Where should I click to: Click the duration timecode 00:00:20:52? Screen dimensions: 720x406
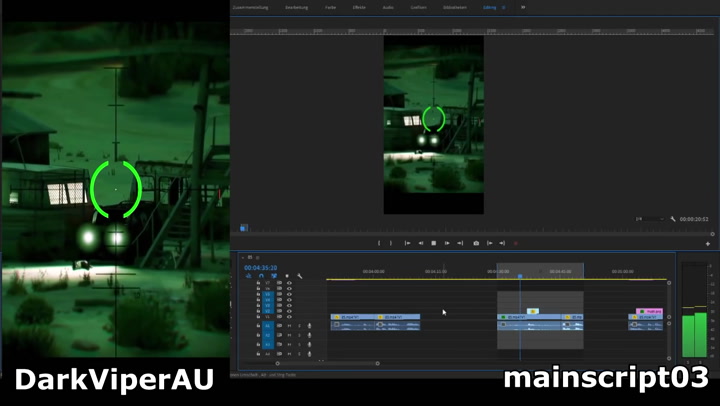pyautogui.click(x=694, y=219)
